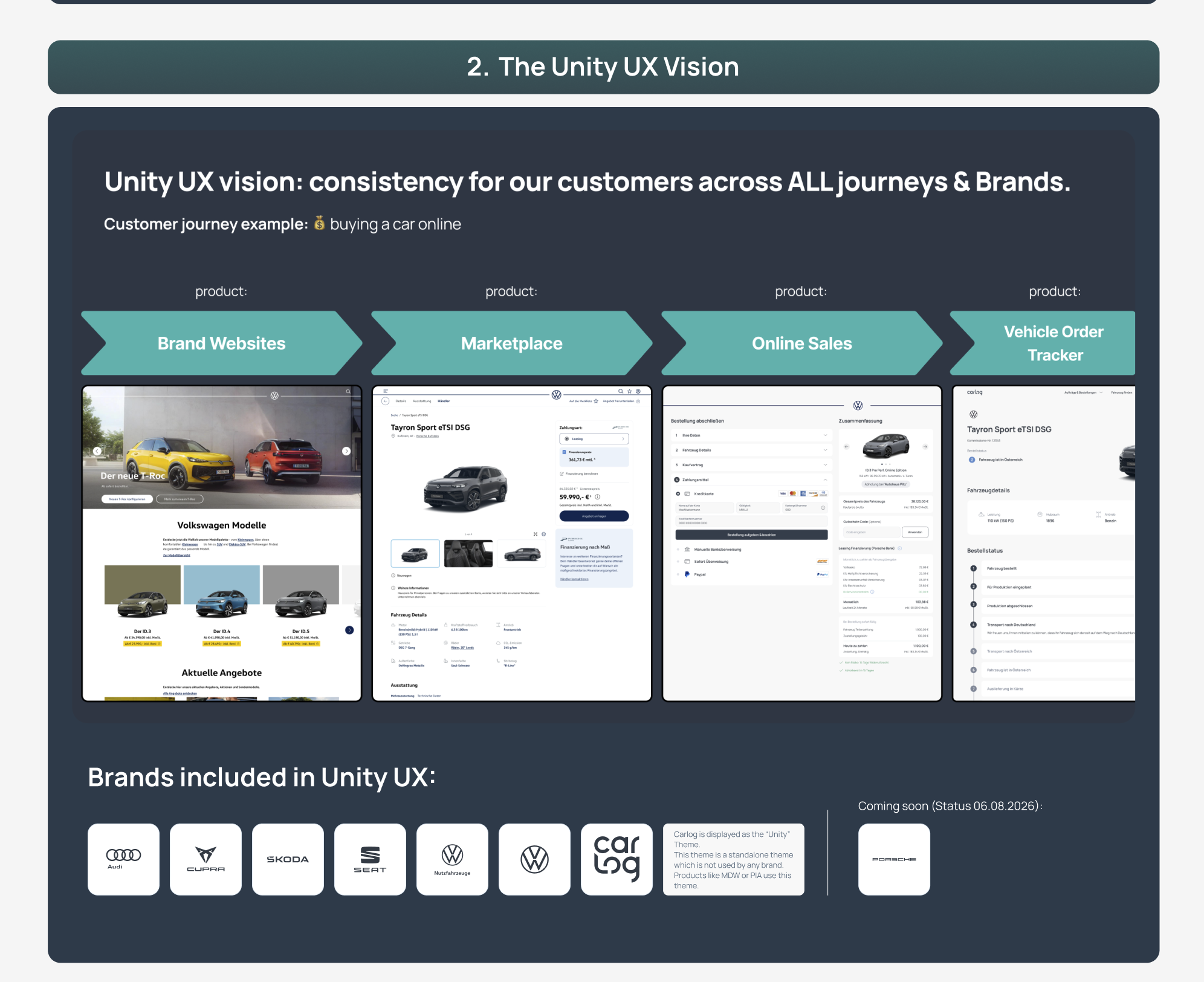This screenshot has width=1204, height=982.
Task: Click Marketplace arrow banner
Action: pyautogui.click(x=512, y=343)
